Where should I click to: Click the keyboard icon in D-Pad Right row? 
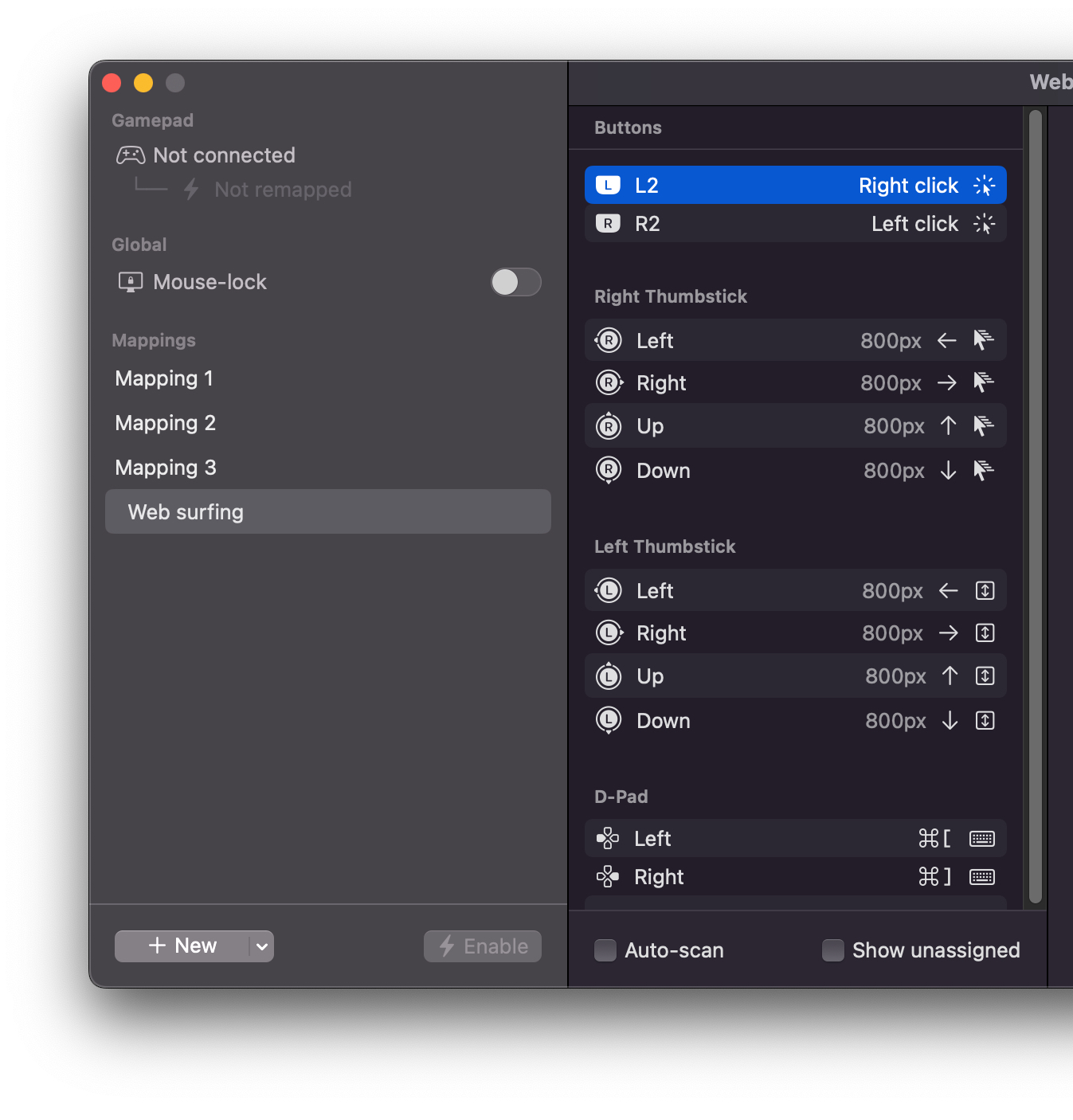coord(982,877)
